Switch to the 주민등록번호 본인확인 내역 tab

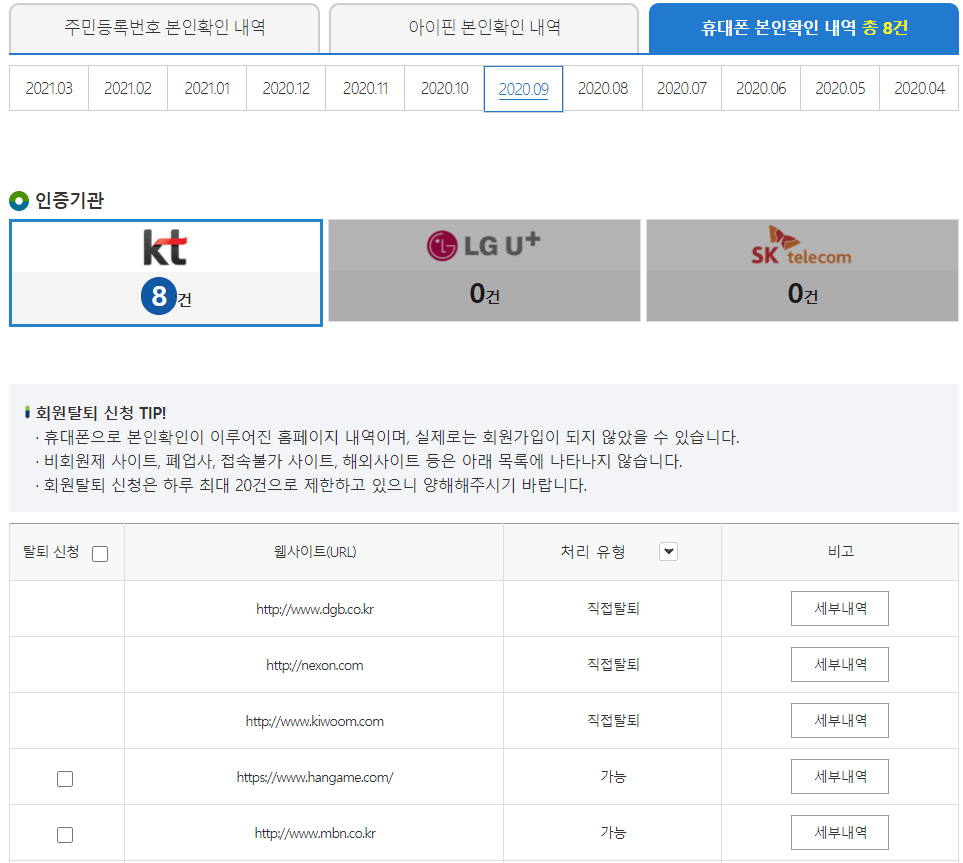164,28
